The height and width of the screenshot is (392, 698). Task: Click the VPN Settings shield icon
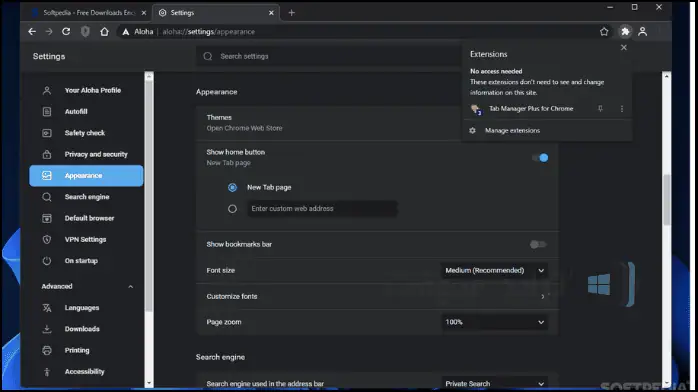(47, 239)
